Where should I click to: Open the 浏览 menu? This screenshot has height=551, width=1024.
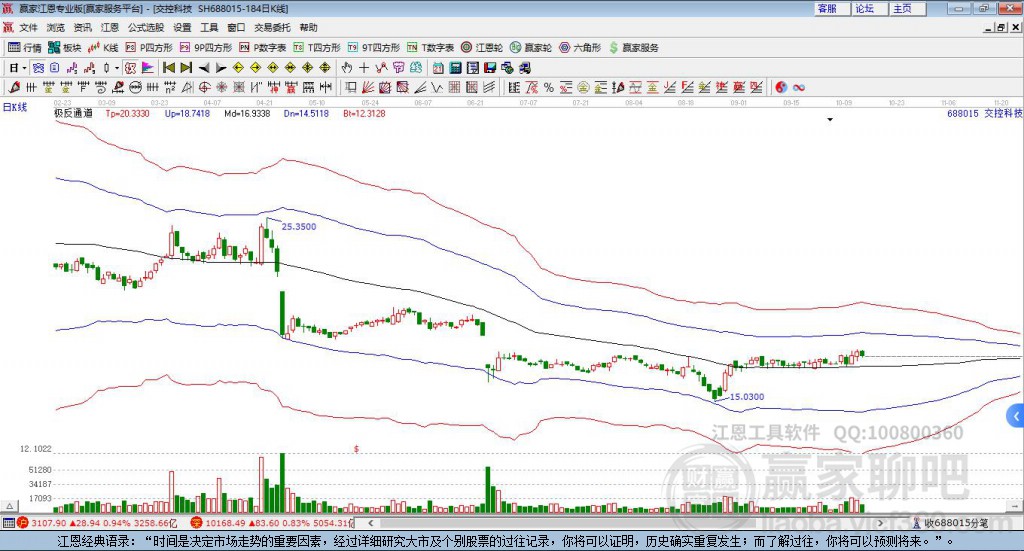56,27
